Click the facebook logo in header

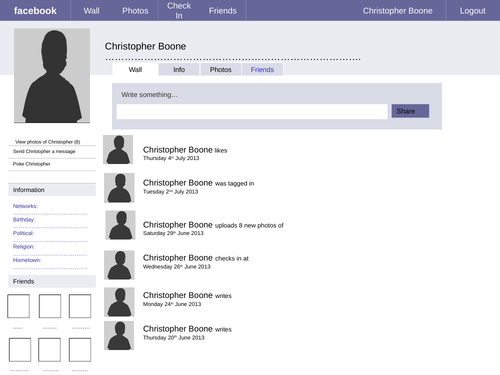click(x=35, y=11)
